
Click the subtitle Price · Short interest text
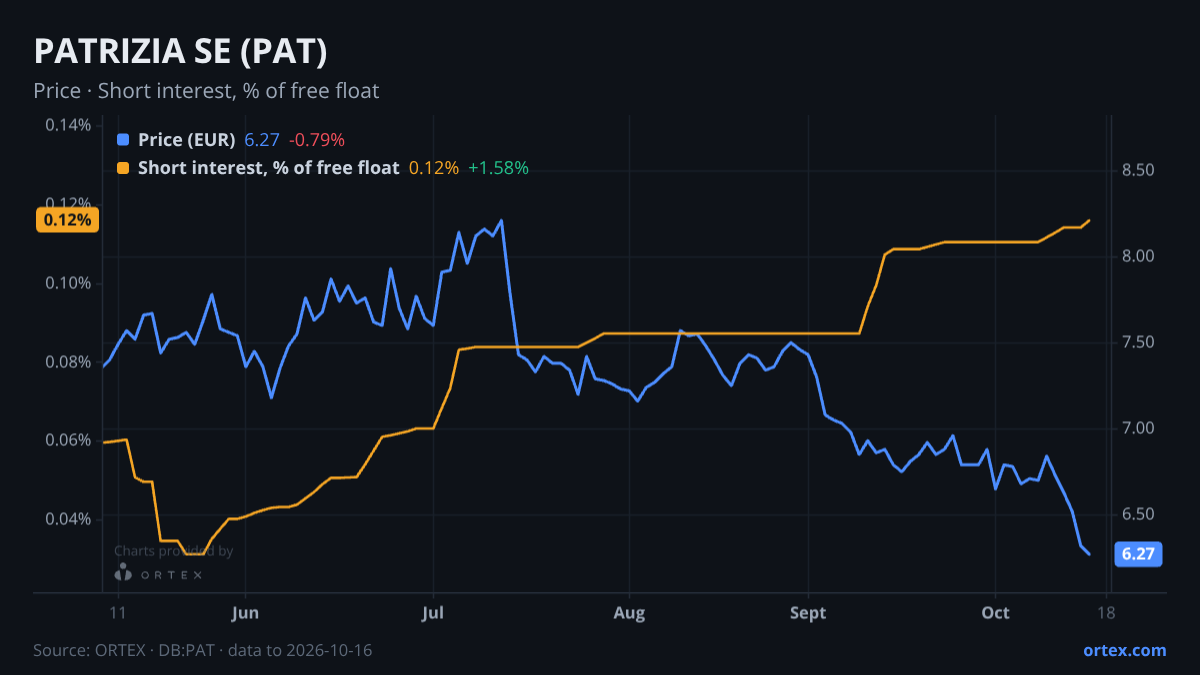click(206, 91)
